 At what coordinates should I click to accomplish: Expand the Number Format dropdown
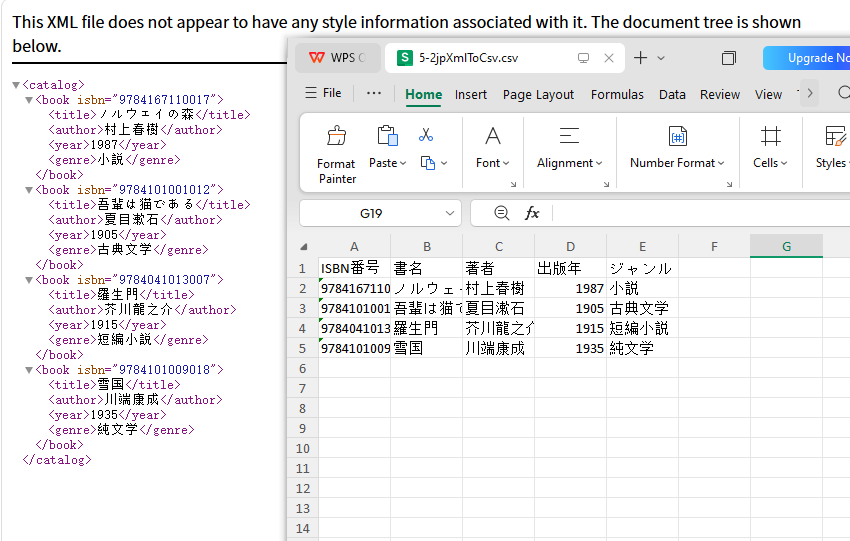coord(721,163)
